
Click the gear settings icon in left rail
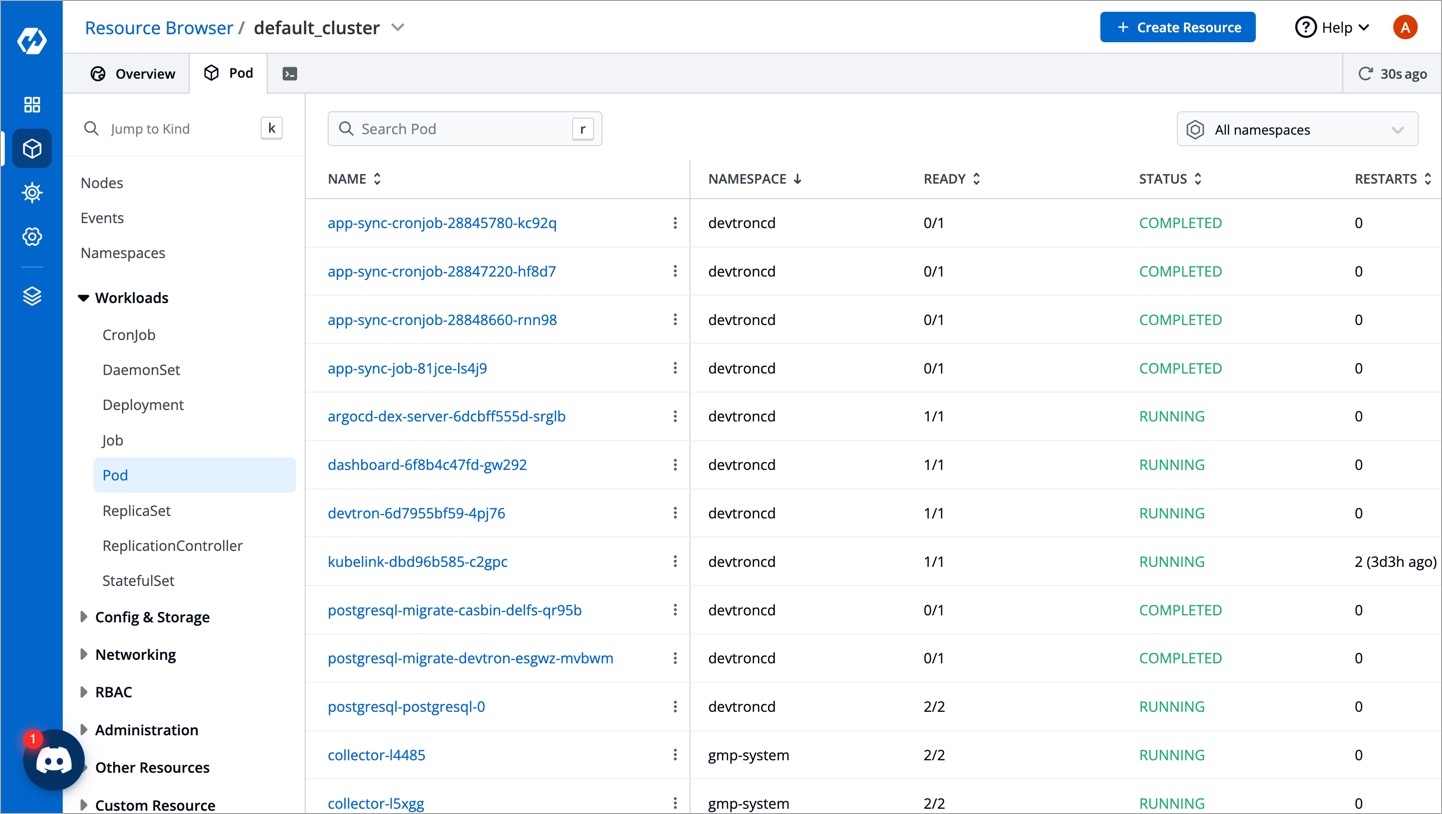(32, 237)
